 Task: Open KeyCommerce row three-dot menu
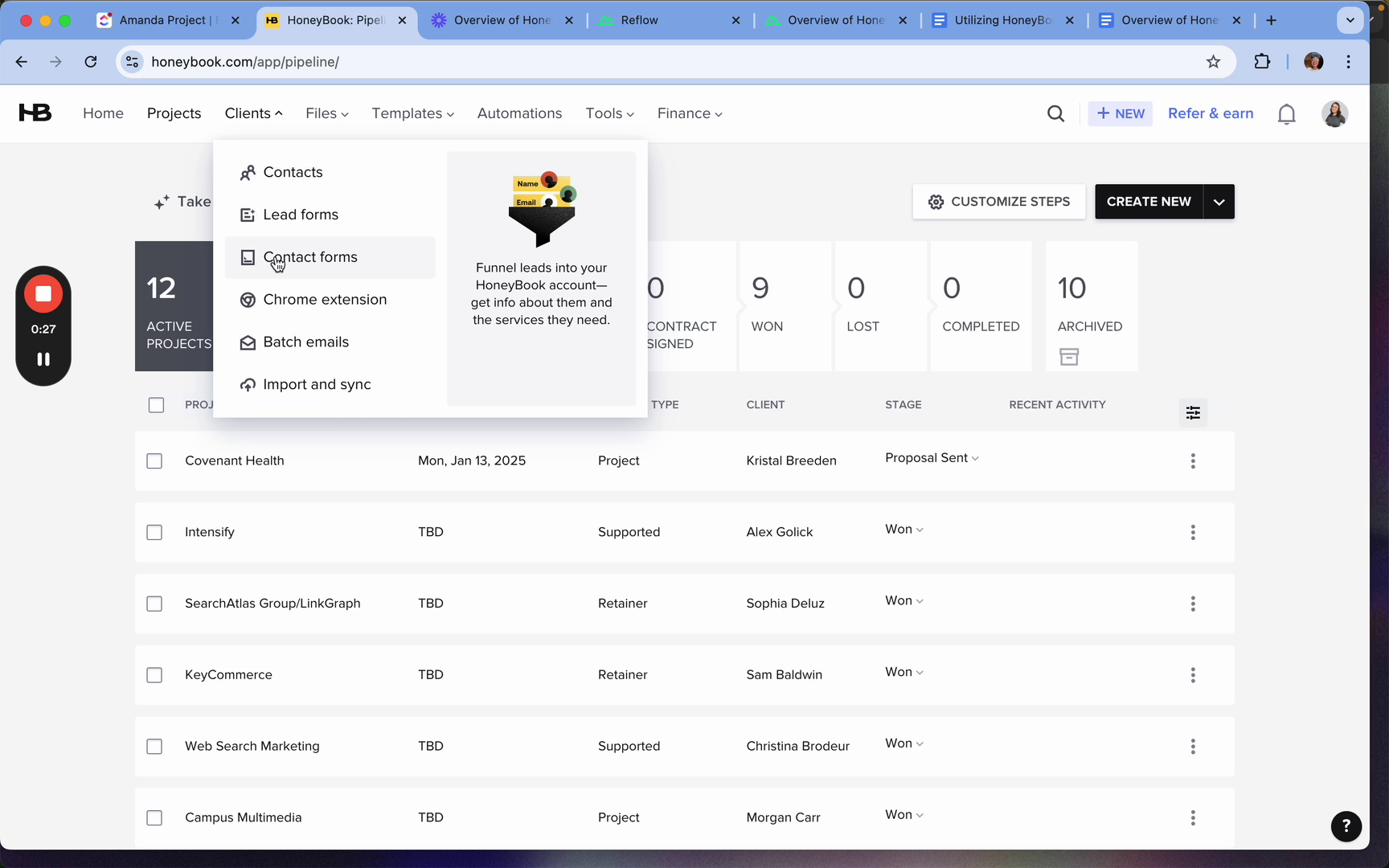pos(1193,675)
